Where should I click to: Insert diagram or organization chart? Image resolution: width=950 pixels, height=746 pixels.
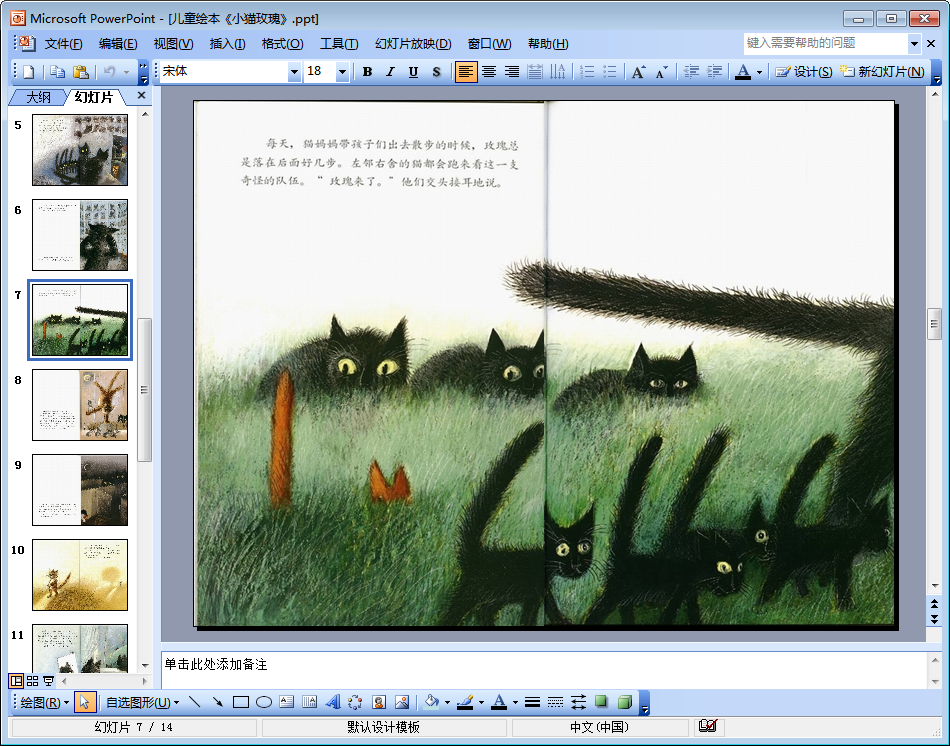tap(356, 702)
